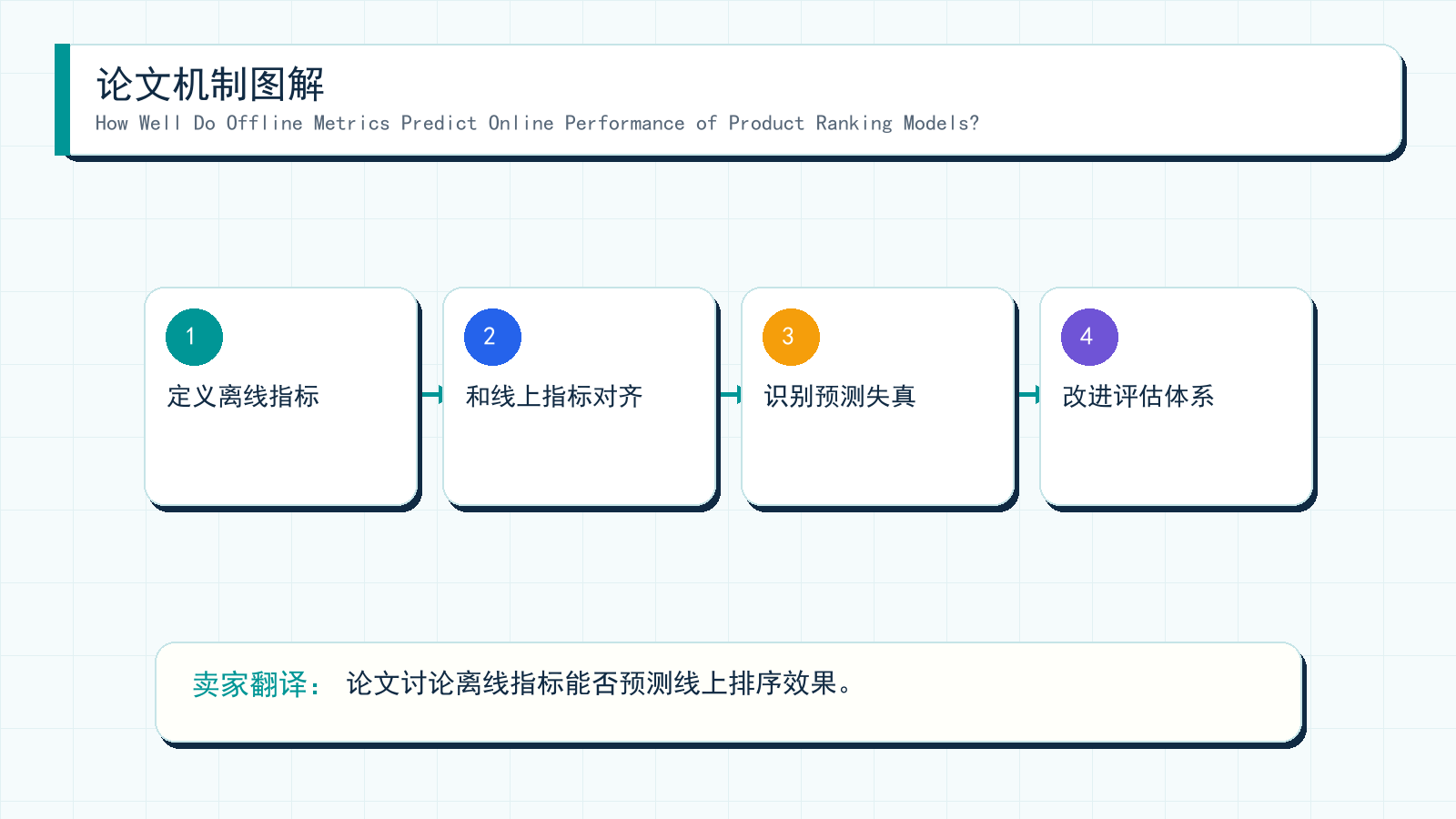Click the orange step 3 circle
Image resolution: width=1456 pixels, height=819 pixels.
(791, 337)
